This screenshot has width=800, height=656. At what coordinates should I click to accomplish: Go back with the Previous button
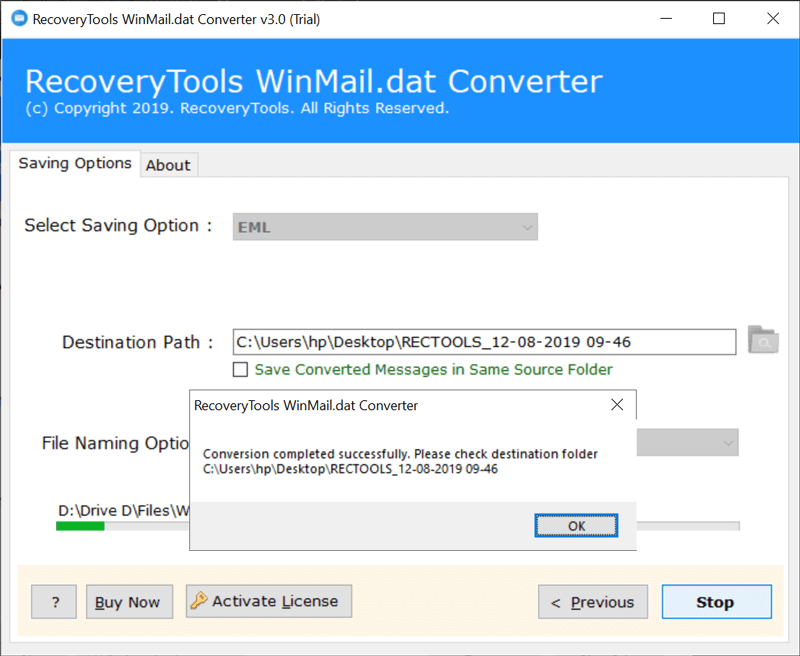click(x=593, y=602)
